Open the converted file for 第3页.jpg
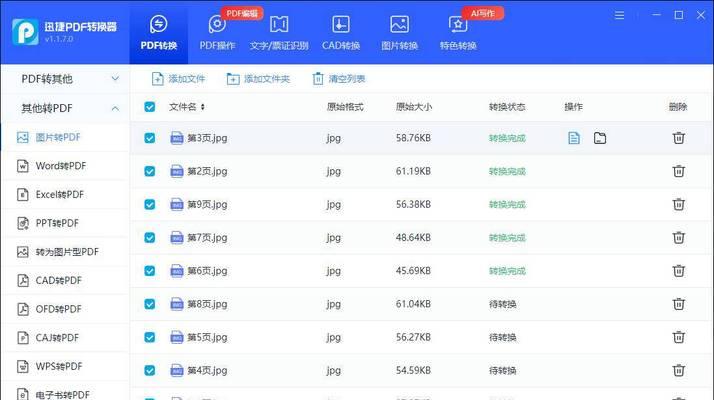 (x=574, y=138)
